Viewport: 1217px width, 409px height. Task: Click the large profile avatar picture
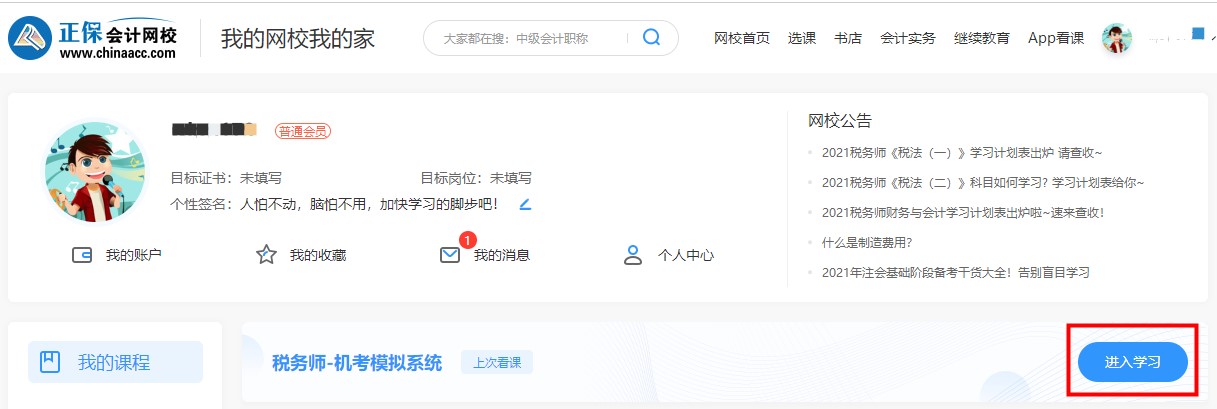coord(95,172)
